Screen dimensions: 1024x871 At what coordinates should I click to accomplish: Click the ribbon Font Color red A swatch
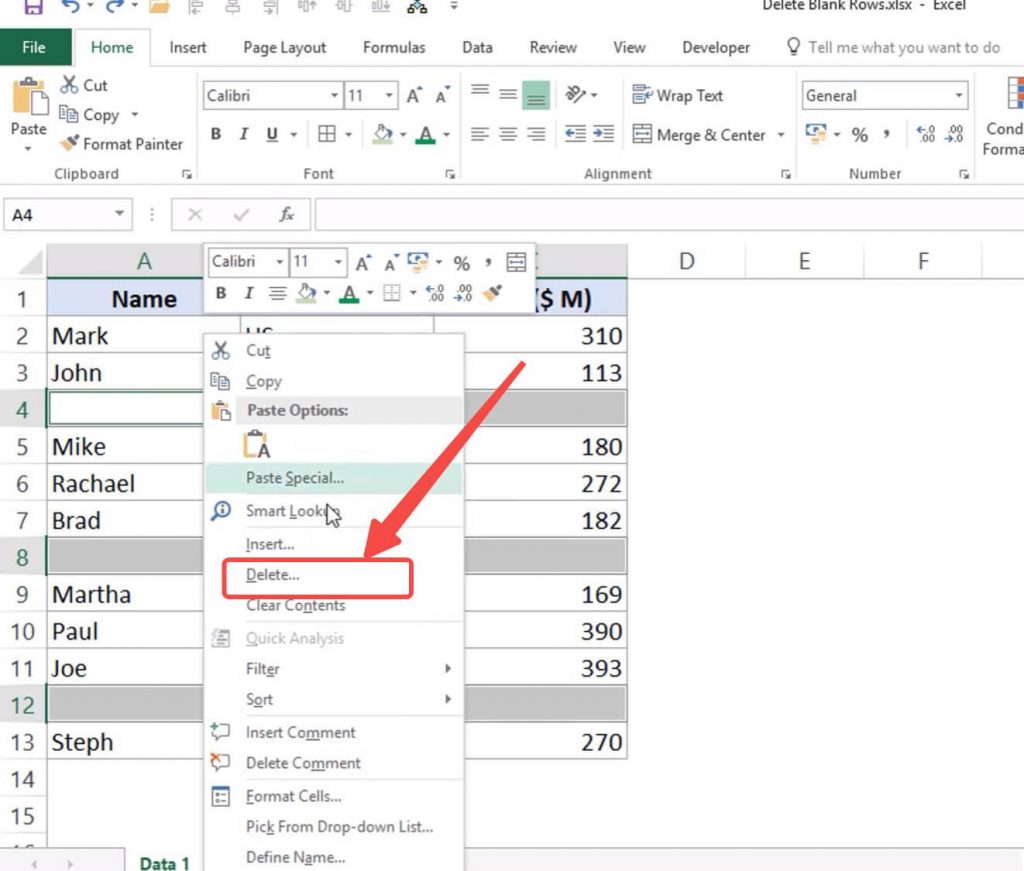pyautogui.click(x=426, y=134)
